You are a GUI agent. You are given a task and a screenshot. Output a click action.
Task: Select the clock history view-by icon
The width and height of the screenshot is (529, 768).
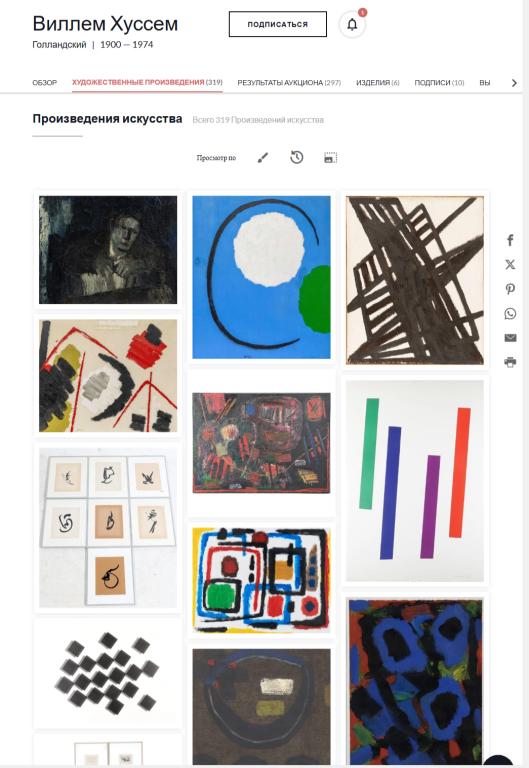297,157
